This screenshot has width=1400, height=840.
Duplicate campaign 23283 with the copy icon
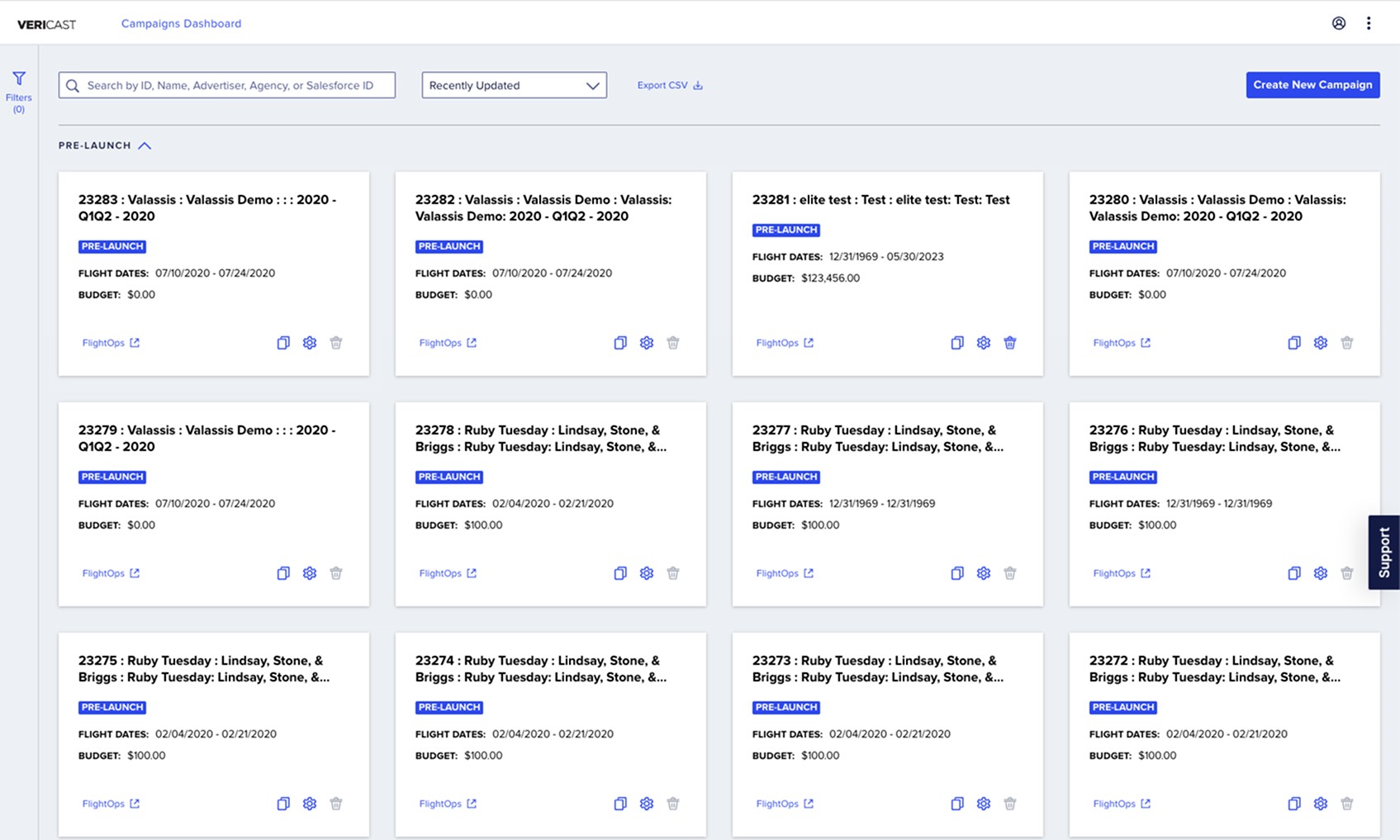tap(283, 343)
